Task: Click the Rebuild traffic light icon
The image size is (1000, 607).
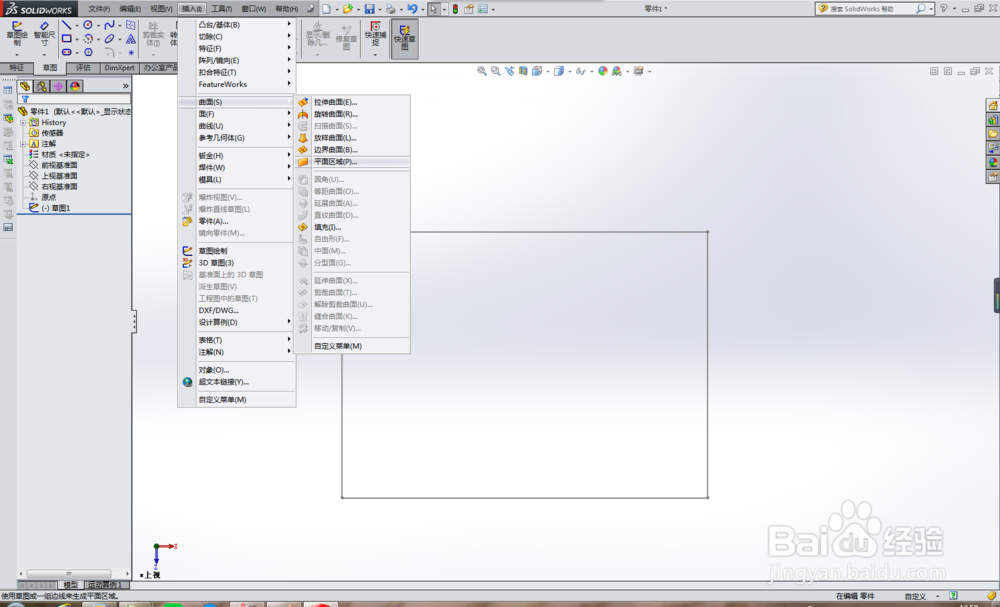Action: click(x=455, y=9)
